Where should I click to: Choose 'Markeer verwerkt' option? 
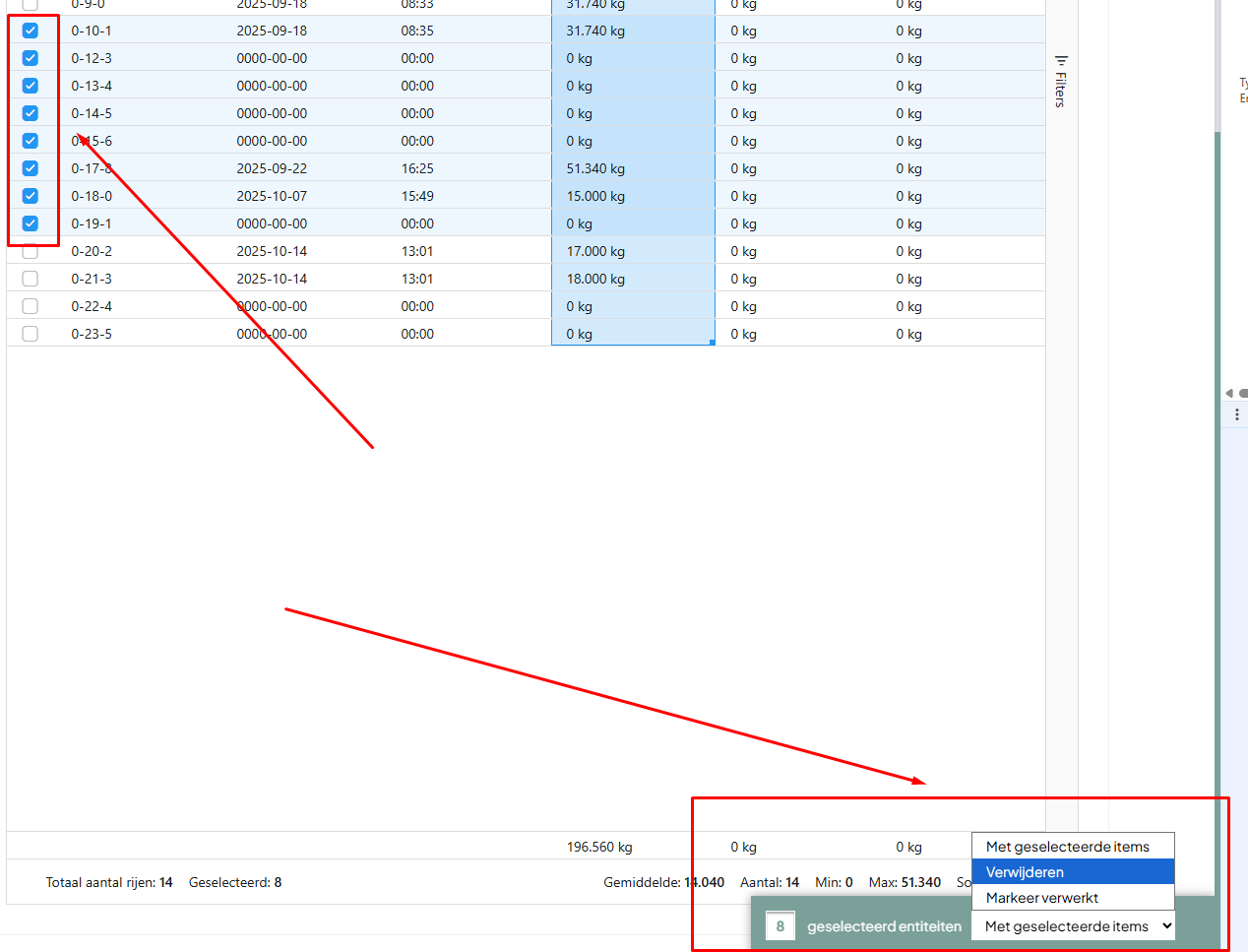[1073, 898]
